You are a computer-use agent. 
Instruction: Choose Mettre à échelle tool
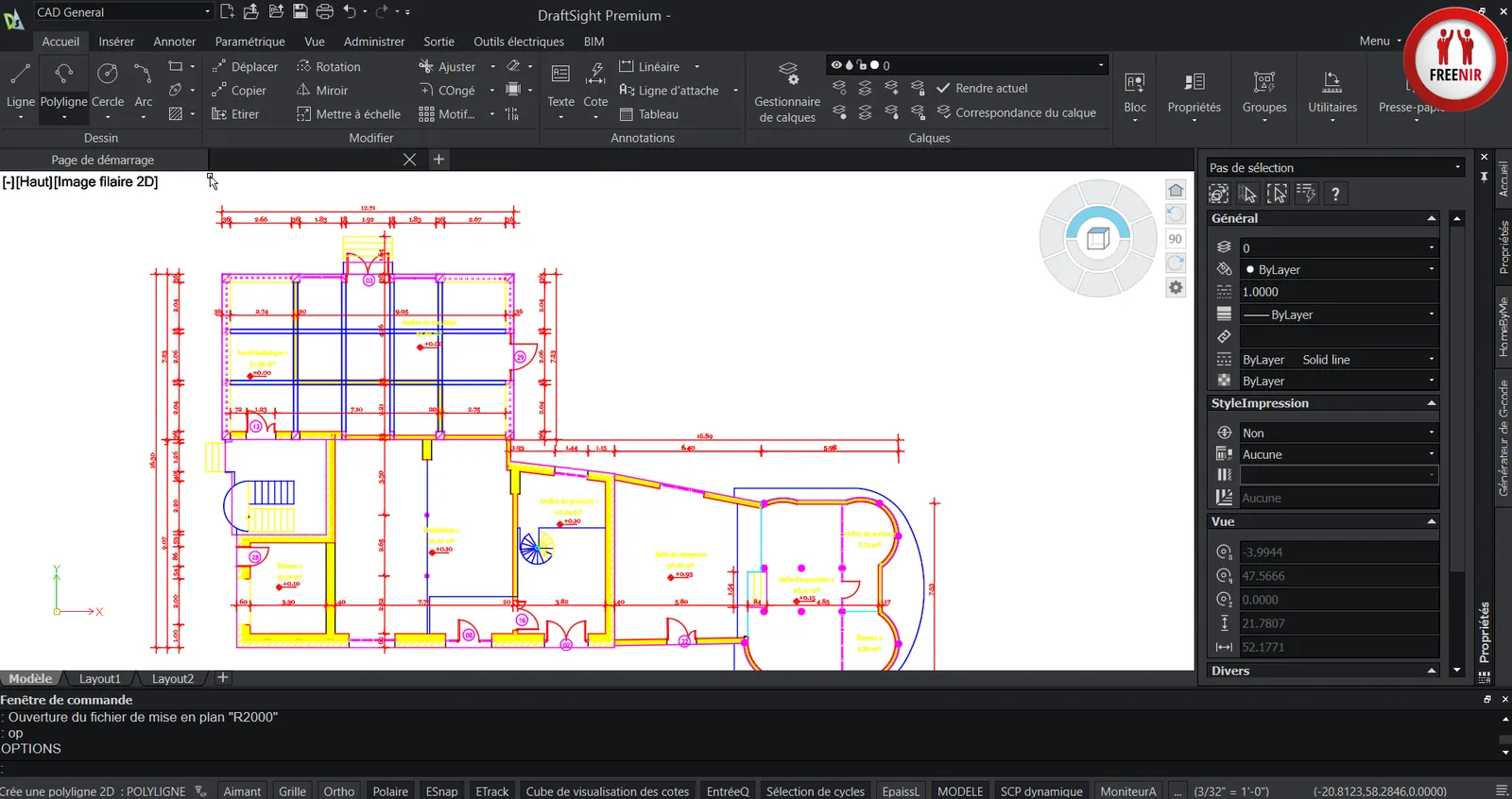point(349,114)
